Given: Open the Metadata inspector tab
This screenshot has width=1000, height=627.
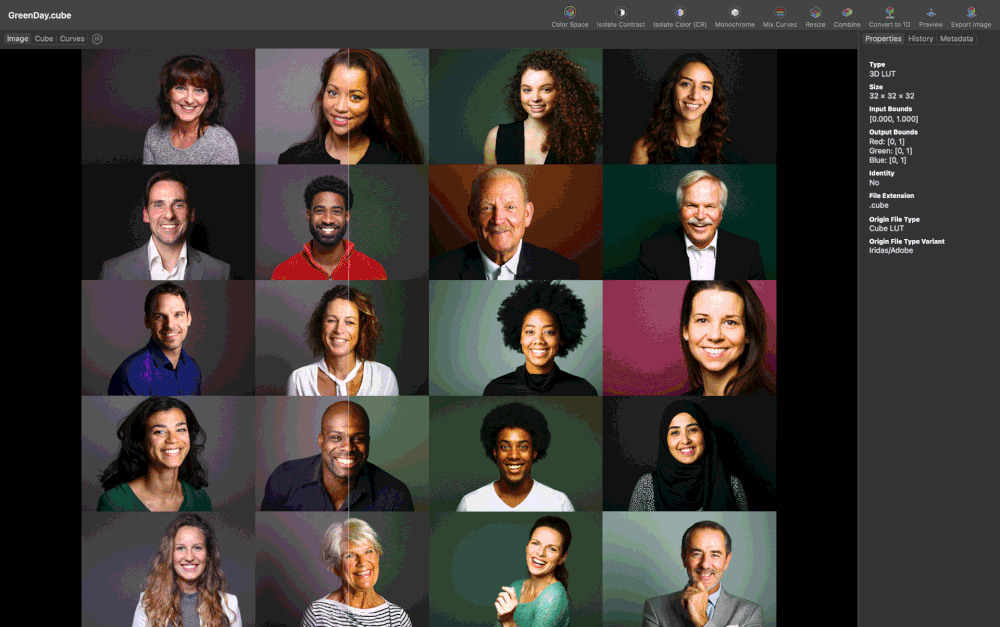Looking at the screenshot, I should coord(956,39).
